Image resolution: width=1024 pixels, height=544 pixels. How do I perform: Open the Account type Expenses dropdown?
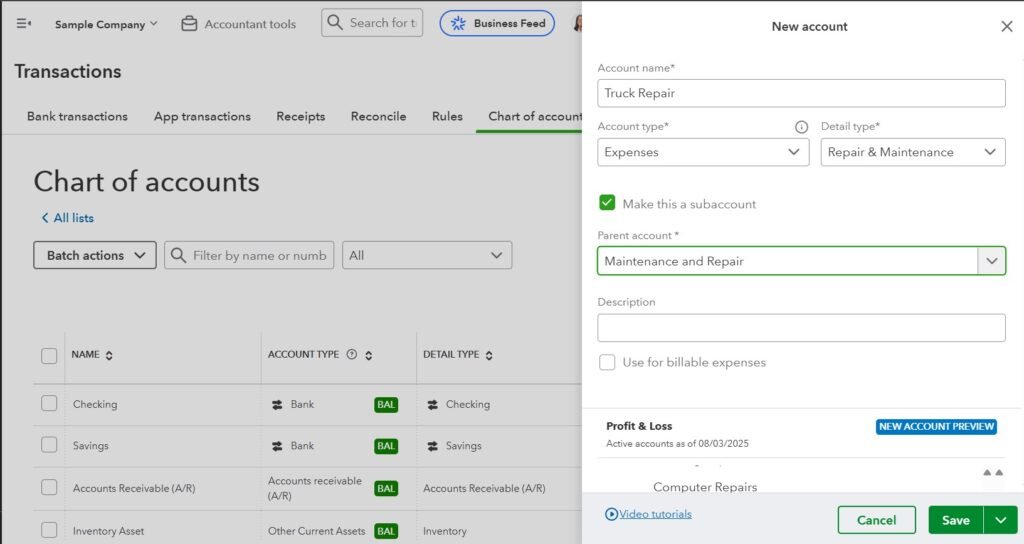(x=701, y=152)
